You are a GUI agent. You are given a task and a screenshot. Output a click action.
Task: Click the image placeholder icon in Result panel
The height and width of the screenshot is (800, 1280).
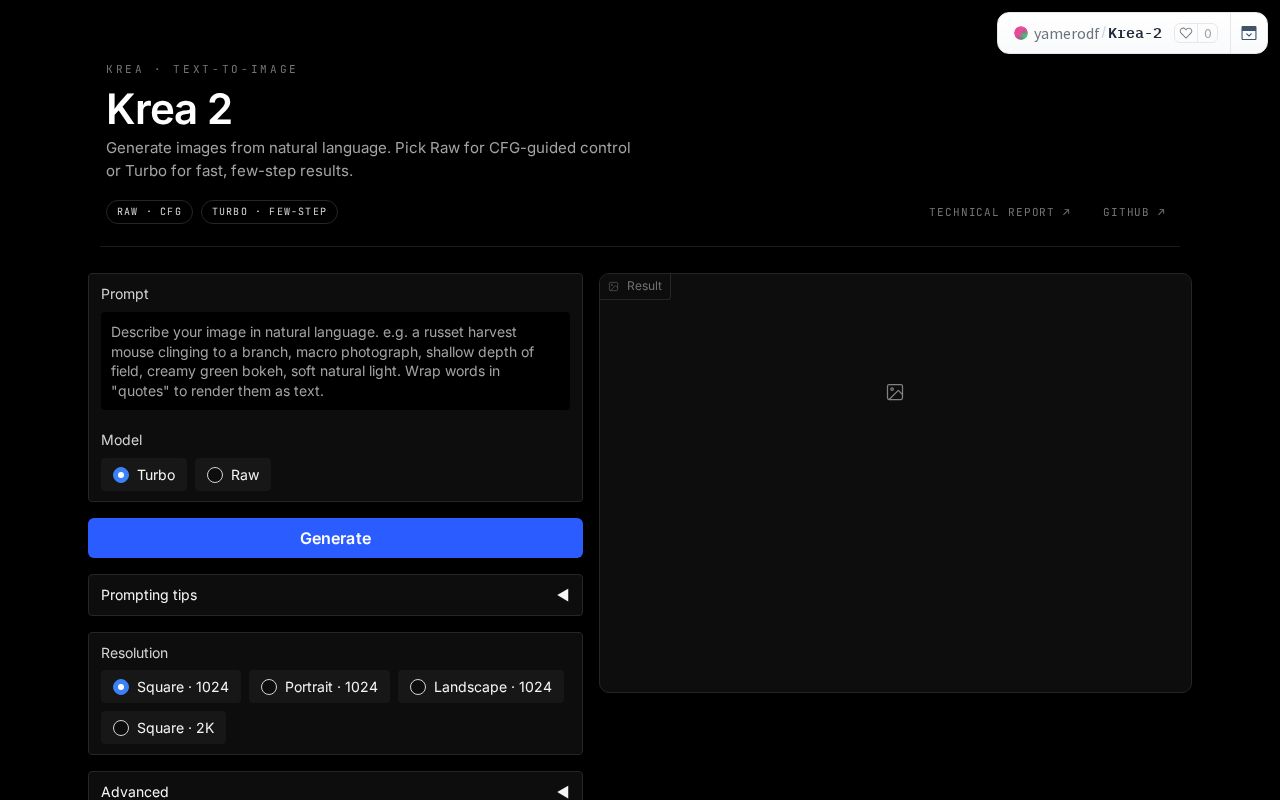pos(895,392)
